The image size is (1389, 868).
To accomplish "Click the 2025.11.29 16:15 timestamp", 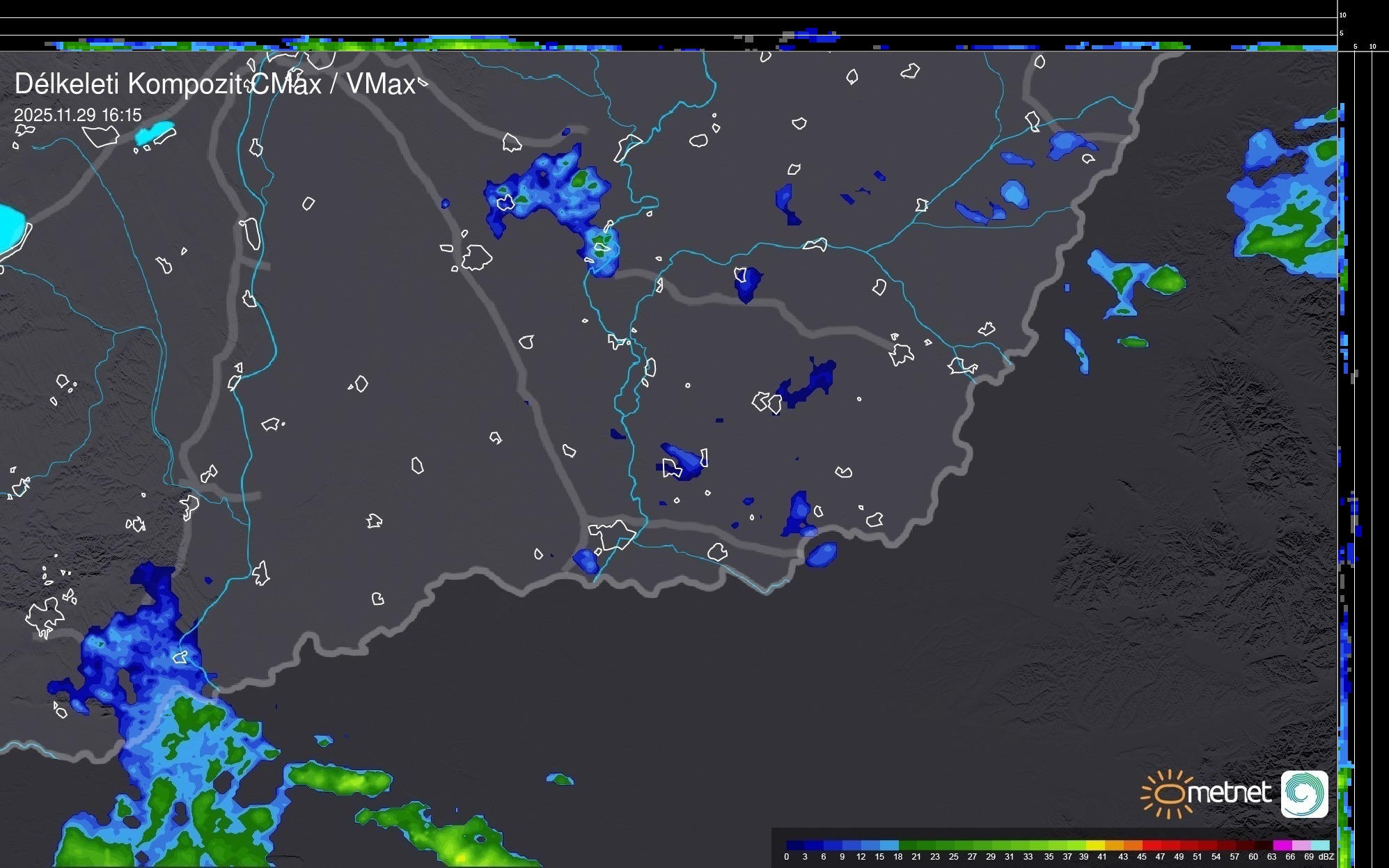I will 77,116.
